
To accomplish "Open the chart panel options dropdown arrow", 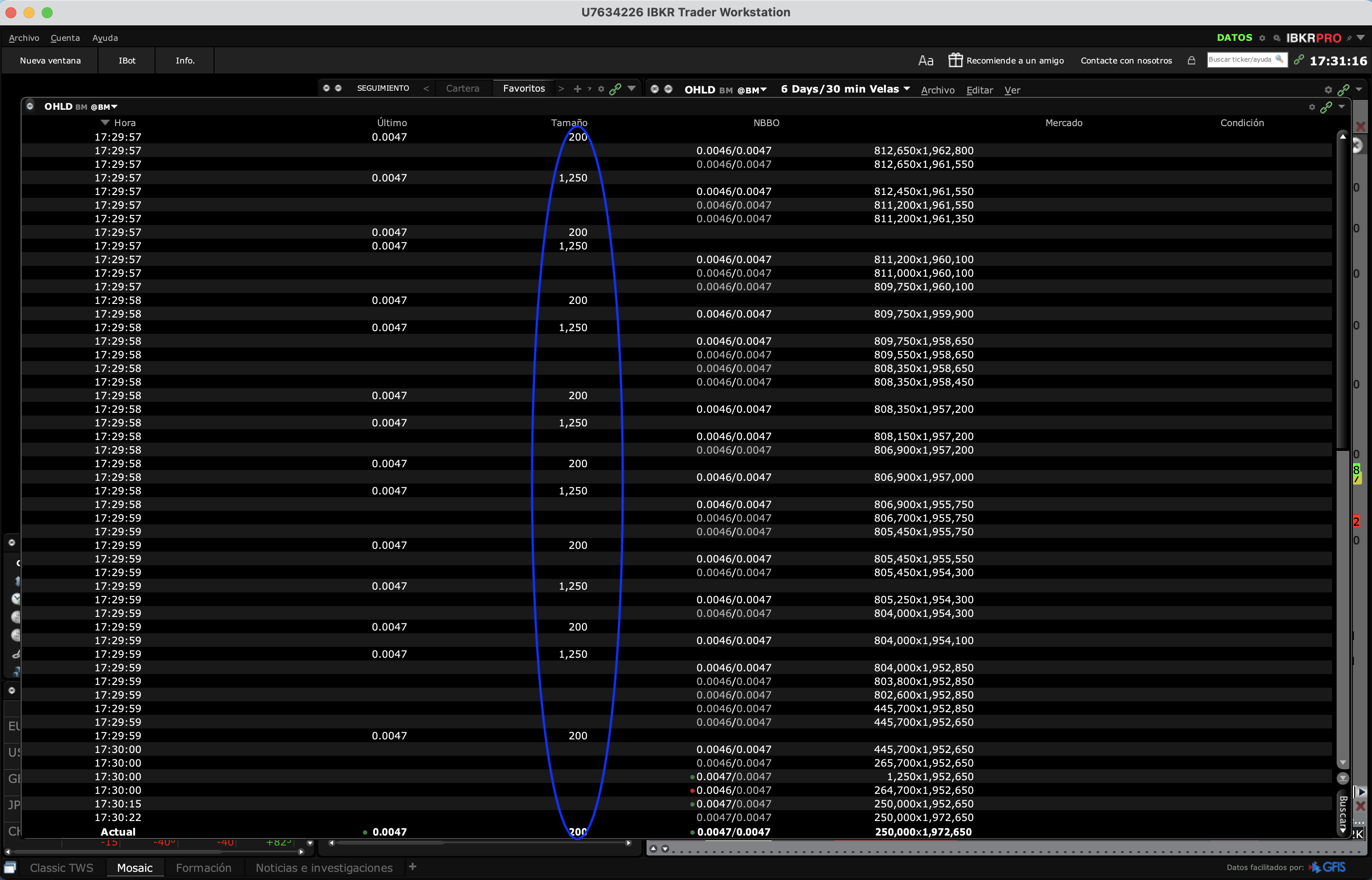I will tap(1359, 89).
